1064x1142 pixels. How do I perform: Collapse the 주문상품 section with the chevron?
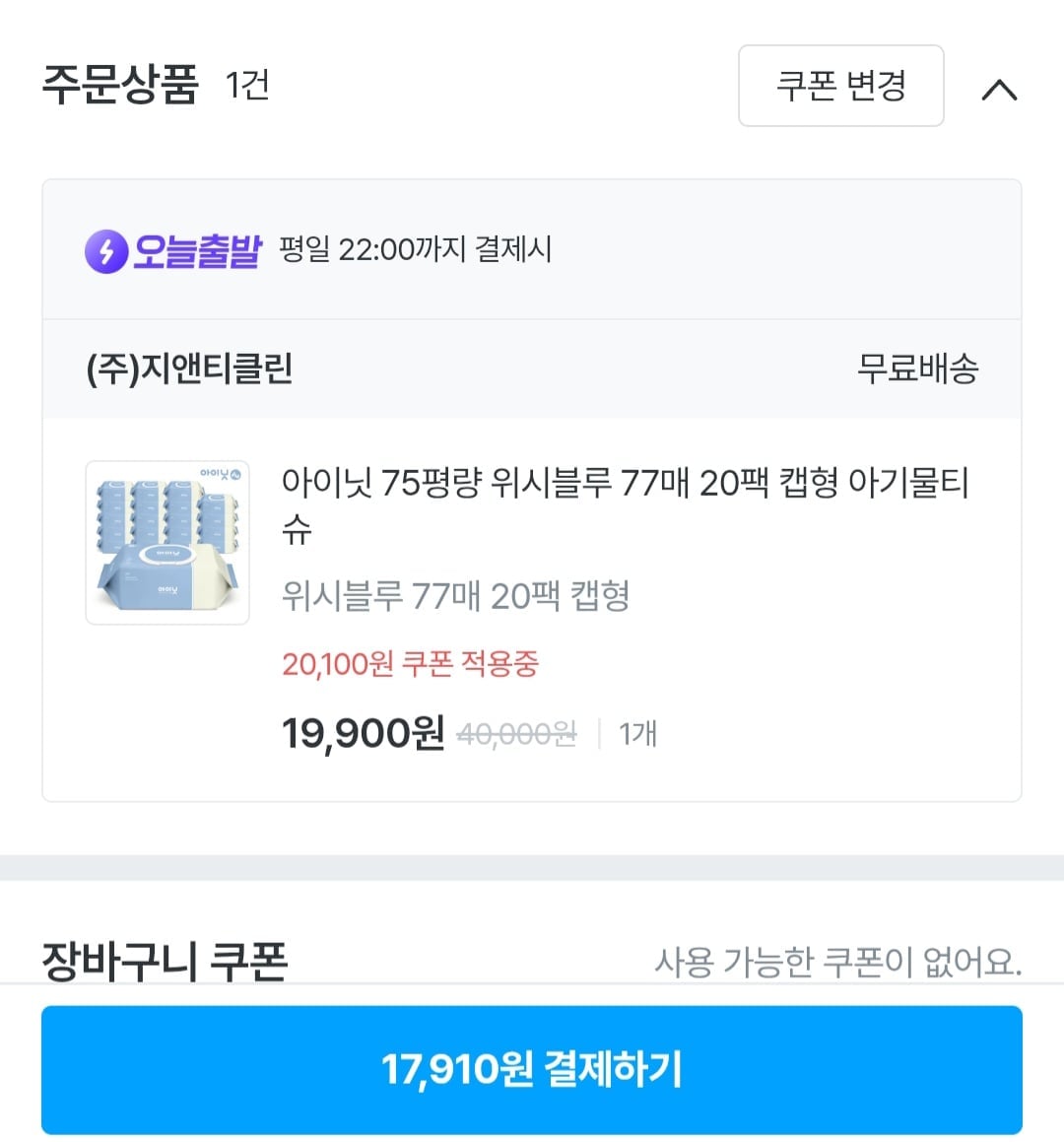999,90
